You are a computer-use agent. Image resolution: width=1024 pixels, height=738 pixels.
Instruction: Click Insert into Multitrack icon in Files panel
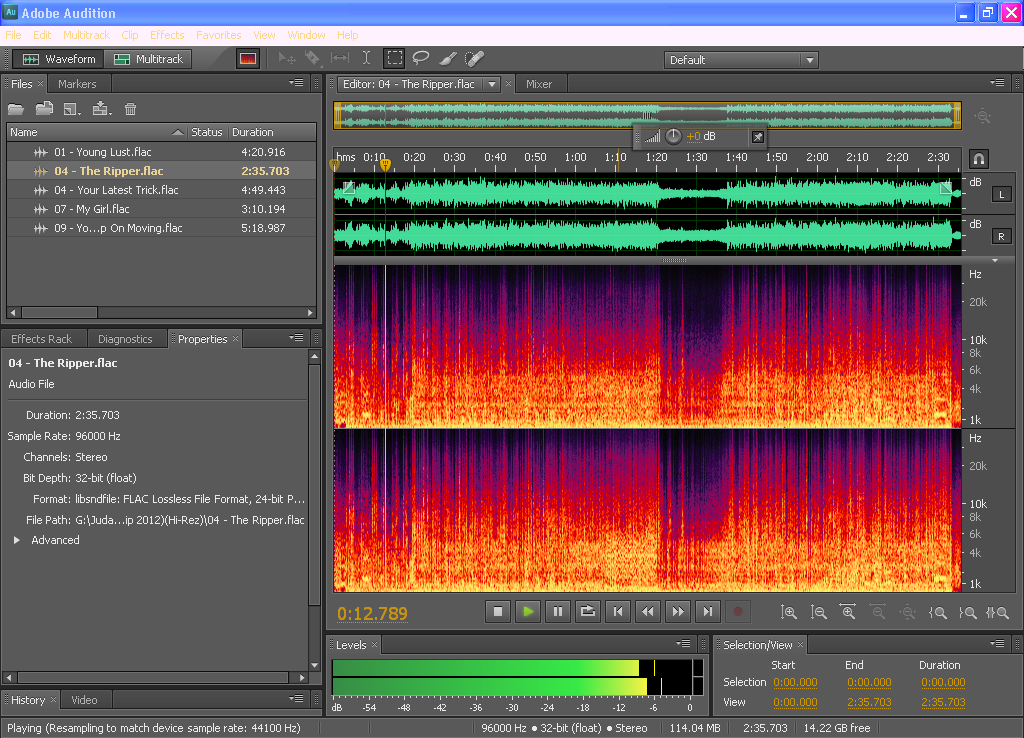point(101,109)
